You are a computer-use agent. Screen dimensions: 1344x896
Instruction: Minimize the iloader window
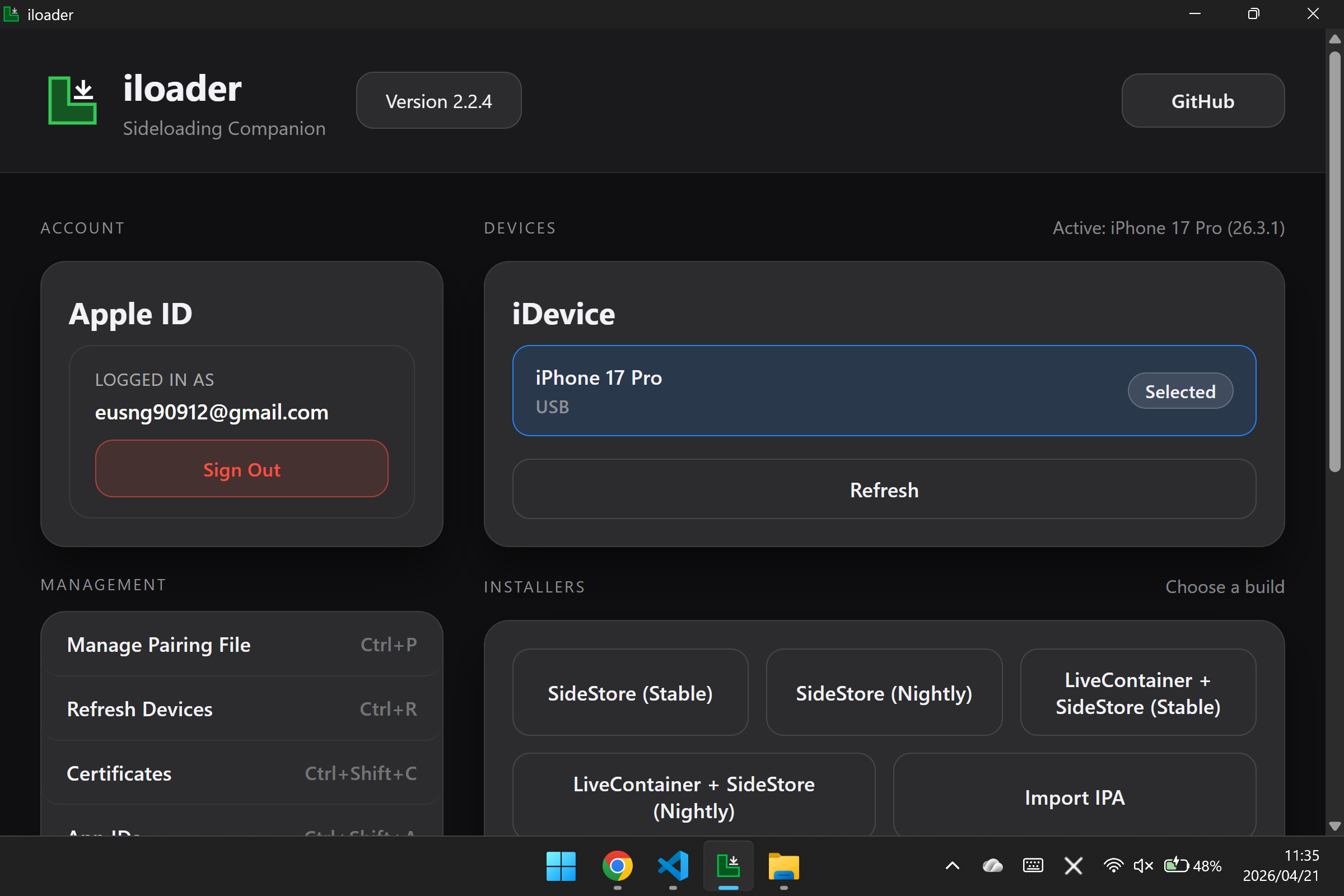tap(1194, 13)
